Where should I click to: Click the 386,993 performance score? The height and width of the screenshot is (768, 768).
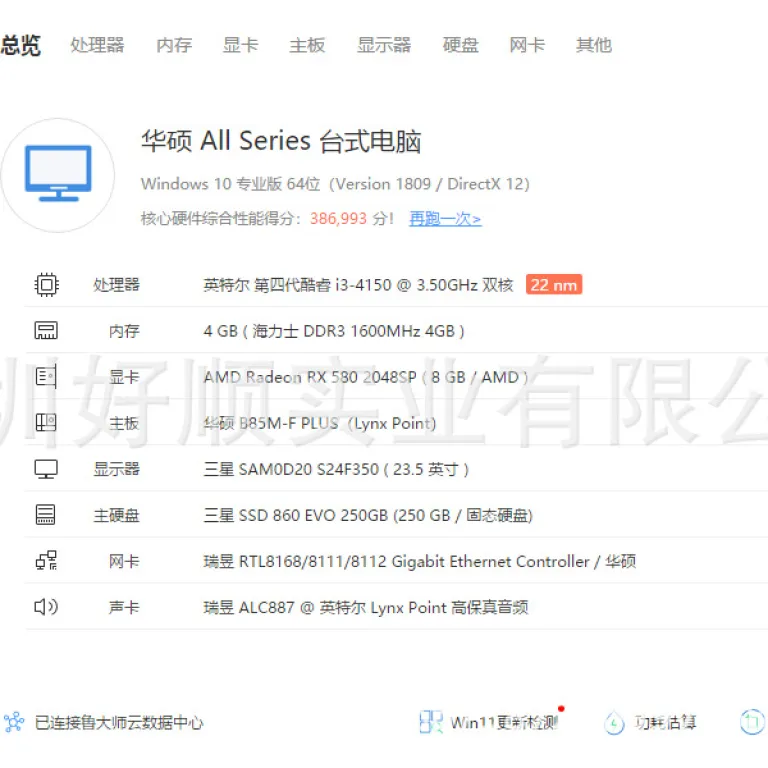point(338,218)
